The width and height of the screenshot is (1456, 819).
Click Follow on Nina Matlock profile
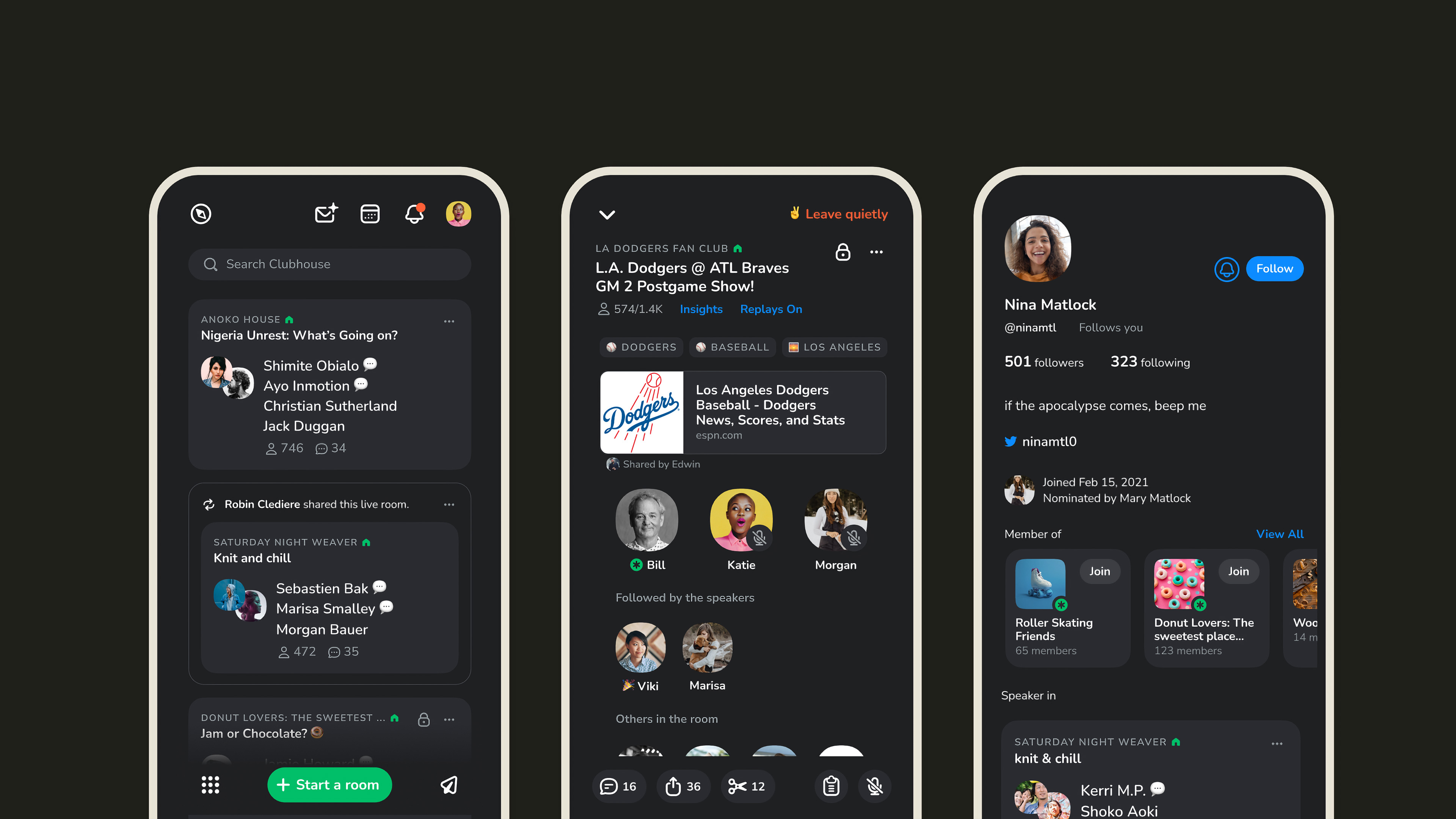[1276, 268]
